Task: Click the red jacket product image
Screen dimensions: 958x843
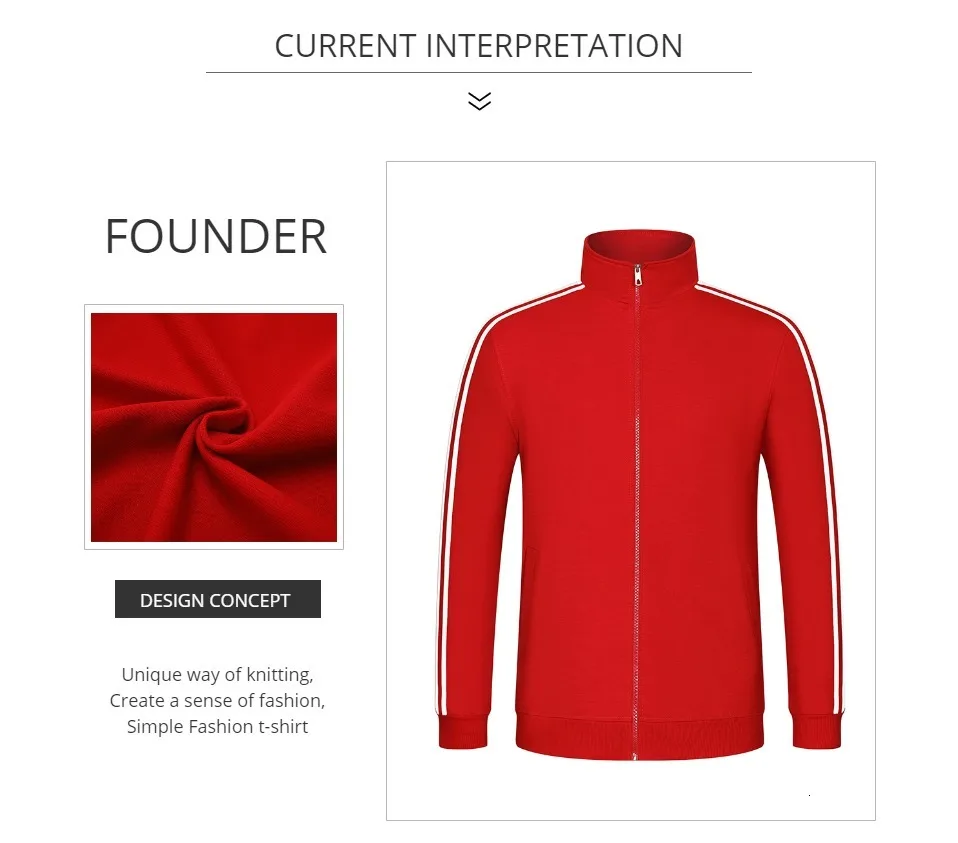Action: pos(631,491)
